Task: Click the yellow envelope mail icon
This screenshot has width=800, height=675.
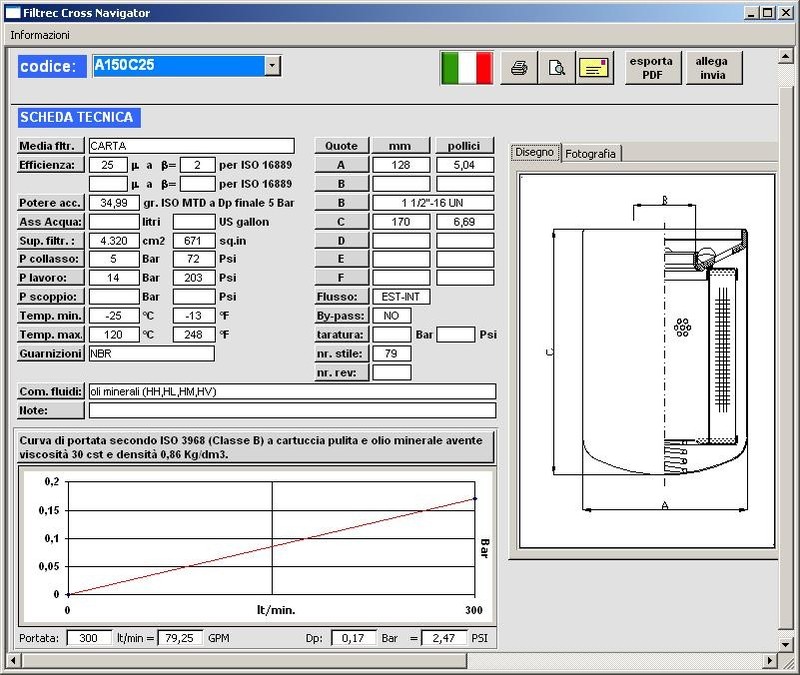Action: [594, 68]
